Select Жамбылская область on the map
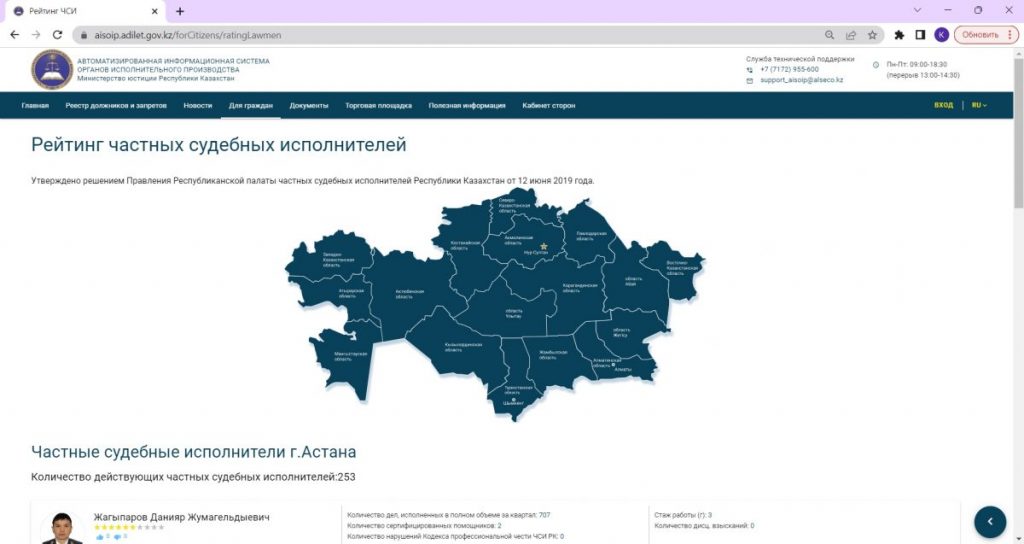The image size is (1024, 544). (x=552, y=355)
